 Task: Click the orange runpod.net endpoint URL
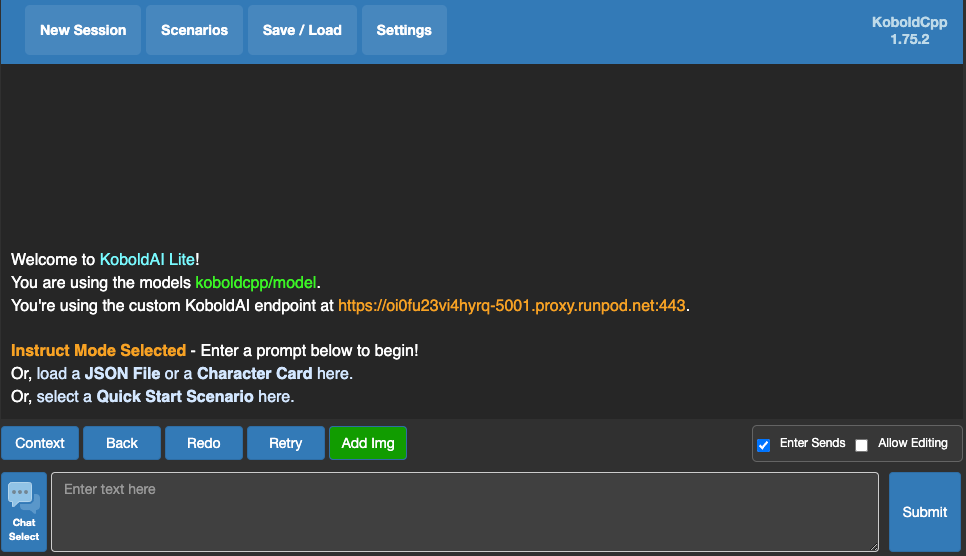click(511, 305)
